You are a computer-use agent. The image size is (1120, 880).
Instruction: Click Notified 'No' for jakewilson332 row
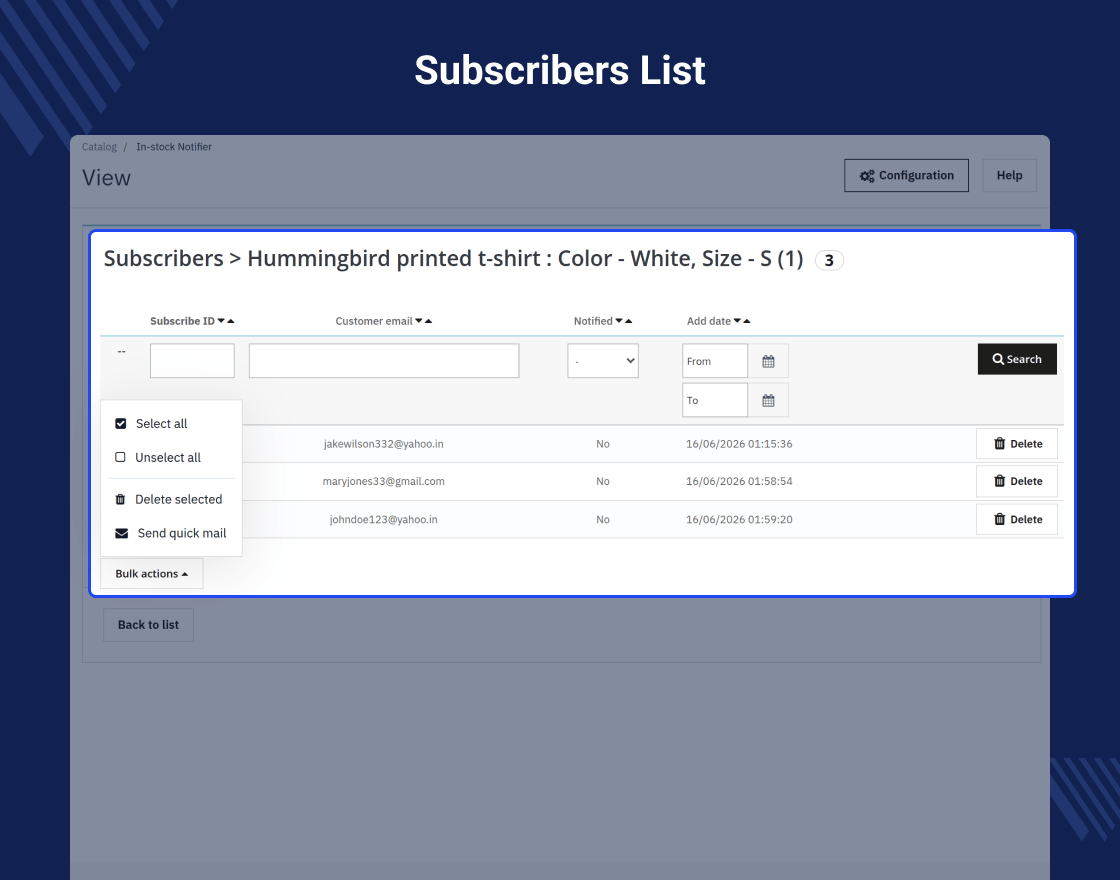603,444
